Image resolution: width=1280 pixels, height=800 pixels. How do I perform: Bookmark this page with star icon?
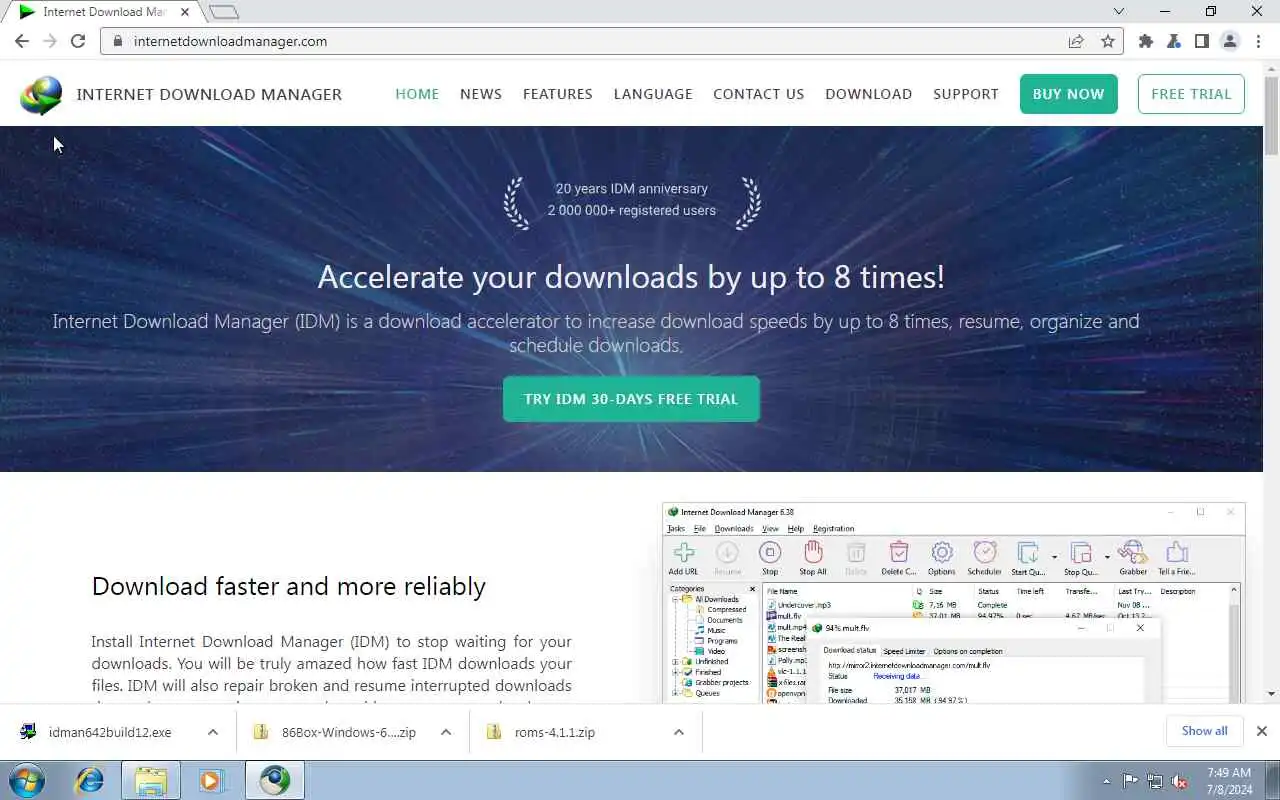pyautogui.click(x=1107, y=41)
